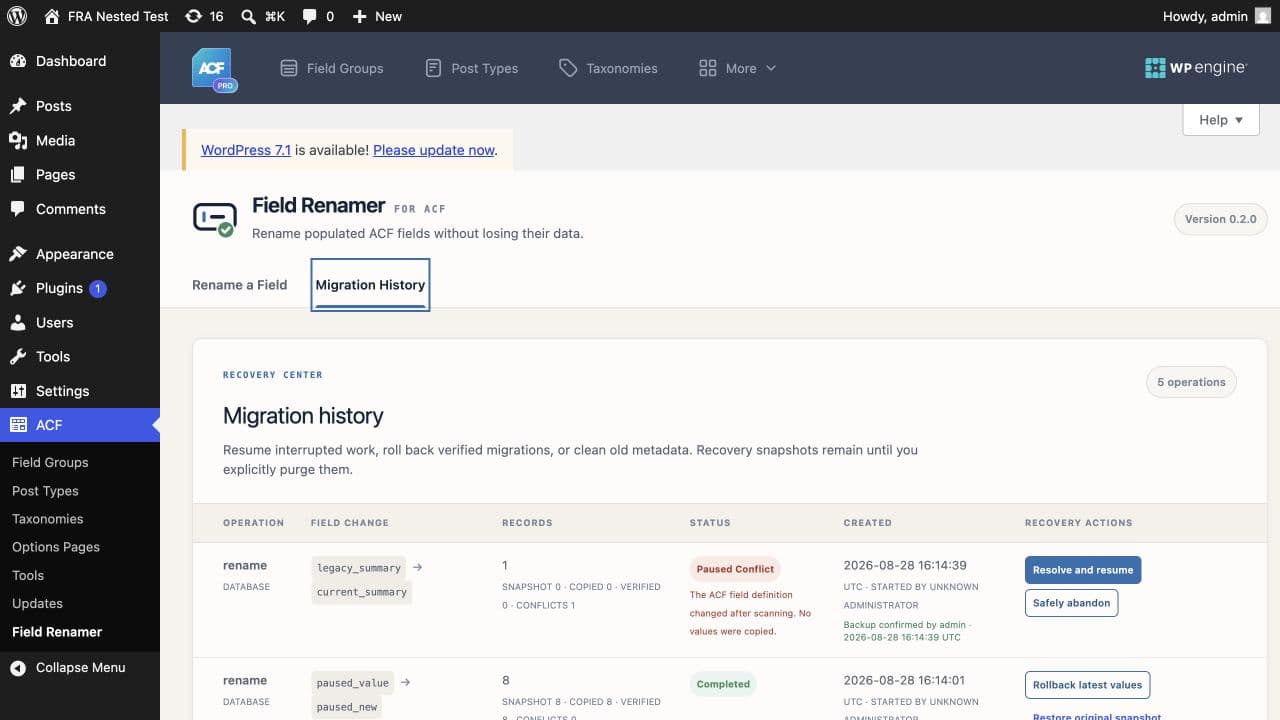
Task: Click the Paused Conflict status pill
Action: 735,569
